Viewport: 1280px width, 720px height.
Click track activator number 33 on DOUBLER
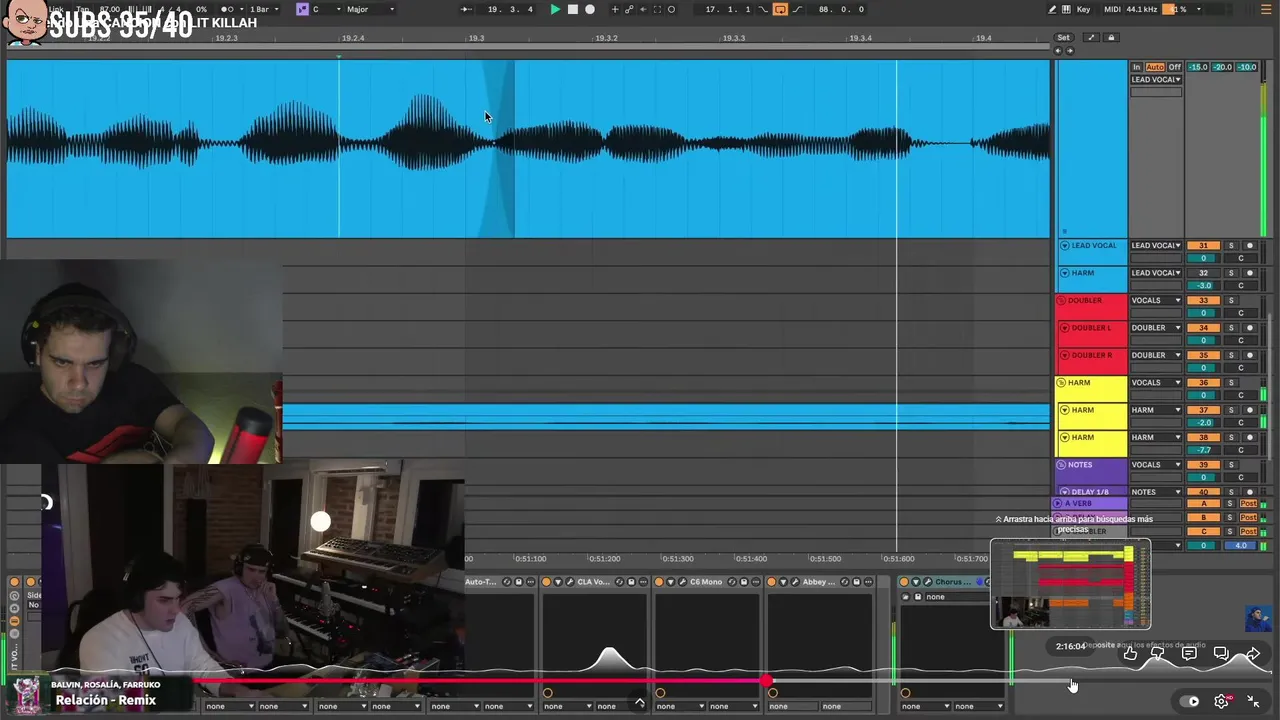coord(1204,300)
